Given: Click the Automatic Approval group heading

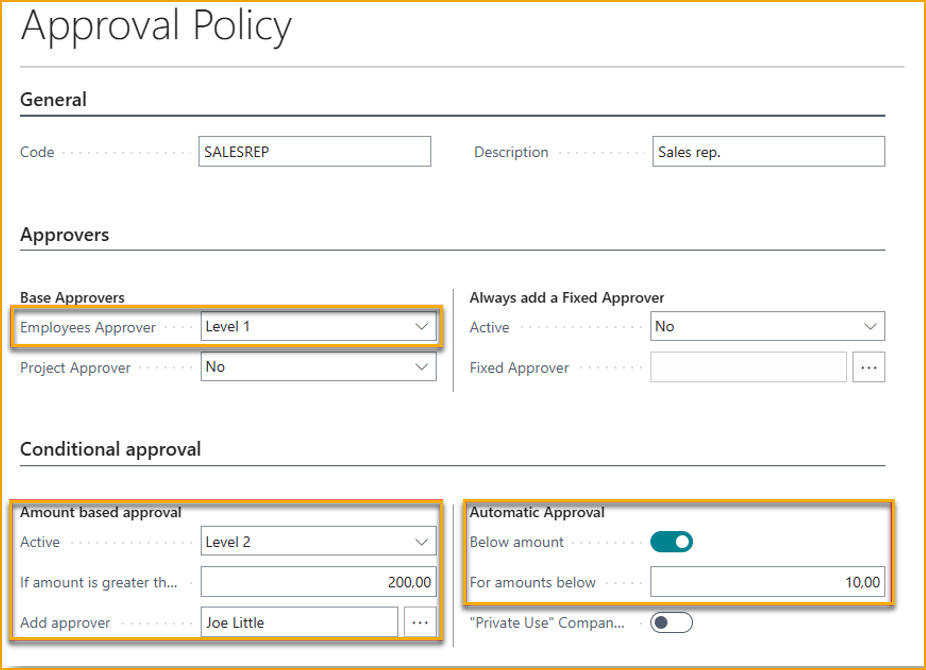Looking at the screenshot, I should tap(537, 512).
